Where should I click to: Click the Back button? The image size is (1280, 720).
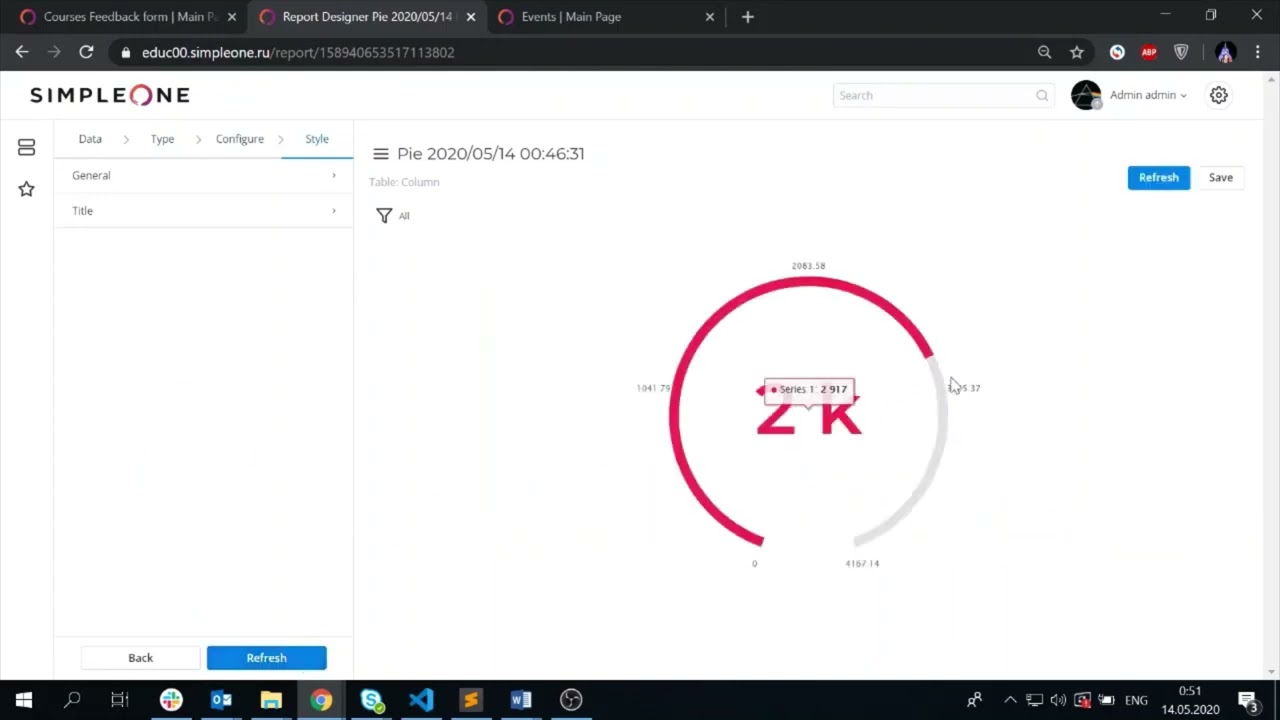point(140,658)
